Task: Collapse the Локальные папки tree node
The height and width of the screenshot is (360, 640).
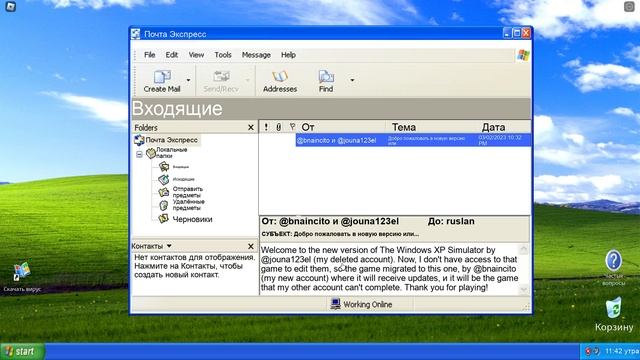Action: click(x=139, y=154)
